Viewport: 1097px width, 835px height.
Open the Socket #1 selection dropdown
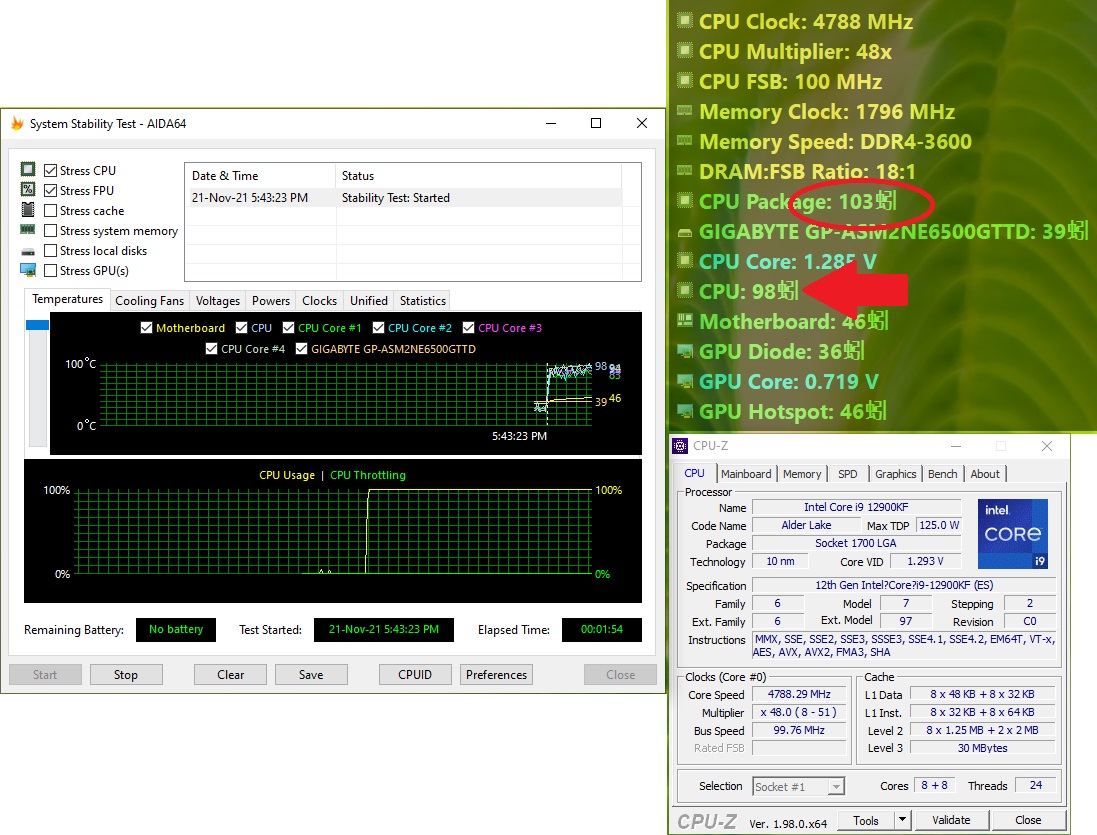tap(798, 787)
